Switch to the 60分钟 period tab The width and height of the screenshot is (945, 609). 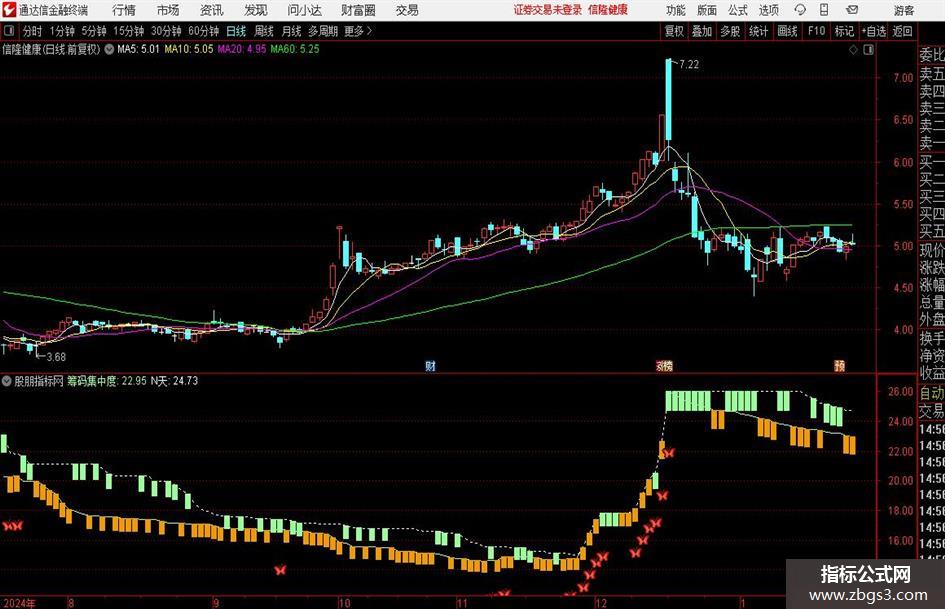[204, 31]
